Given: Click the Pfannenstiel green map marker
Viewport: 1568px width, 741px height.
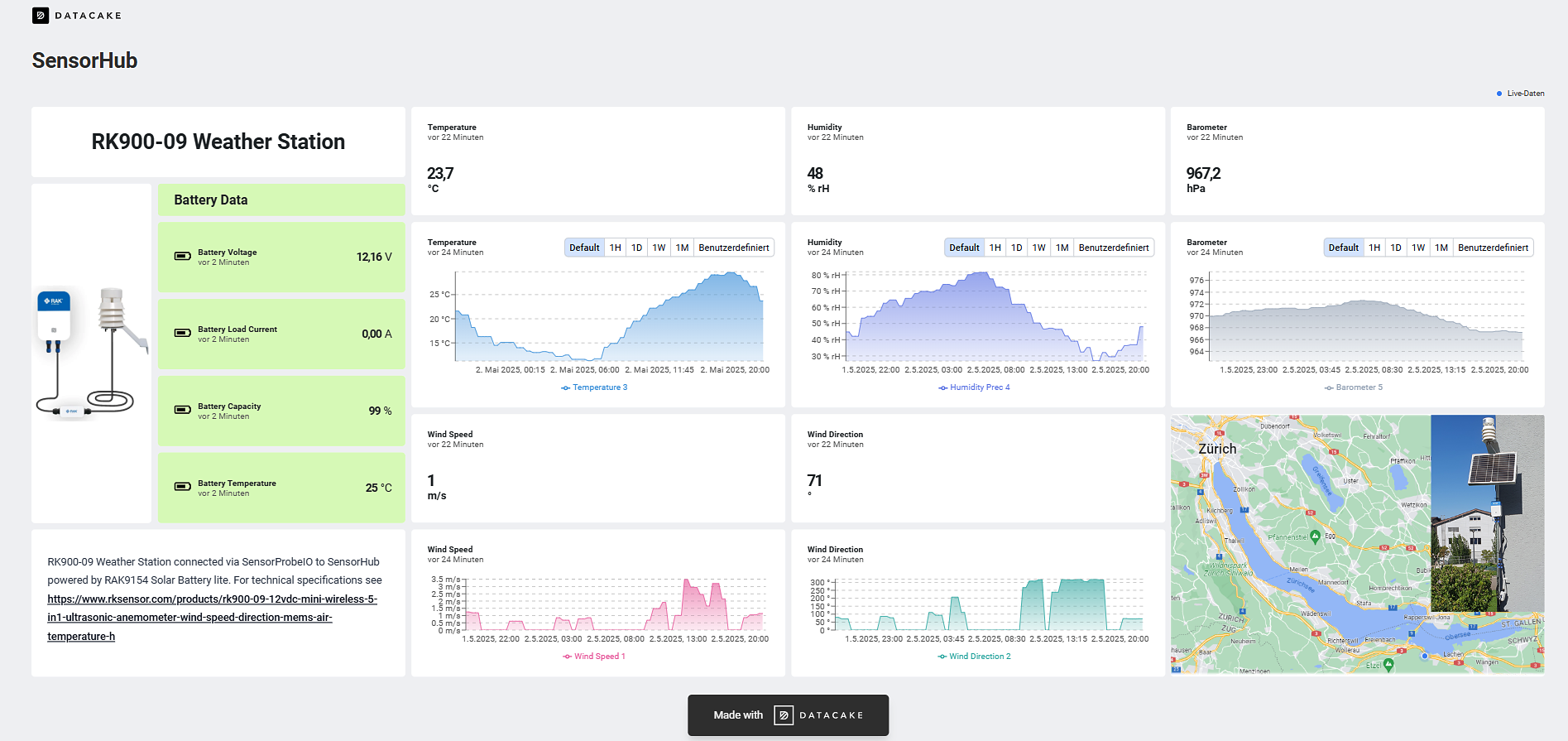Looking at the screenshot, I should click(x=1315, y=537).
